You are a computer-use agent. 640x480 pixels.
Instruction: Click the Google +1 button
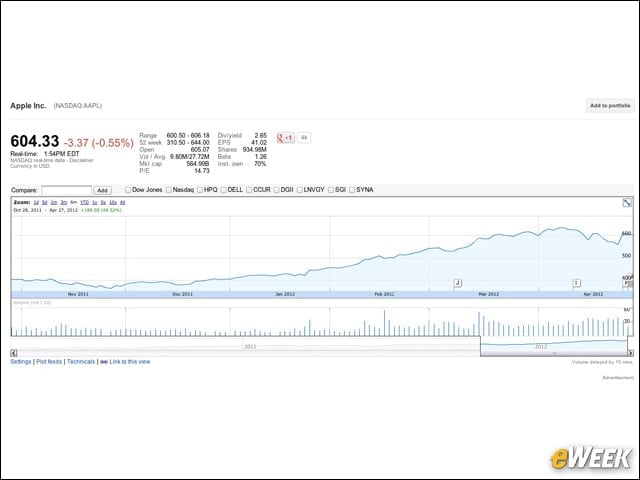[285, 138]
